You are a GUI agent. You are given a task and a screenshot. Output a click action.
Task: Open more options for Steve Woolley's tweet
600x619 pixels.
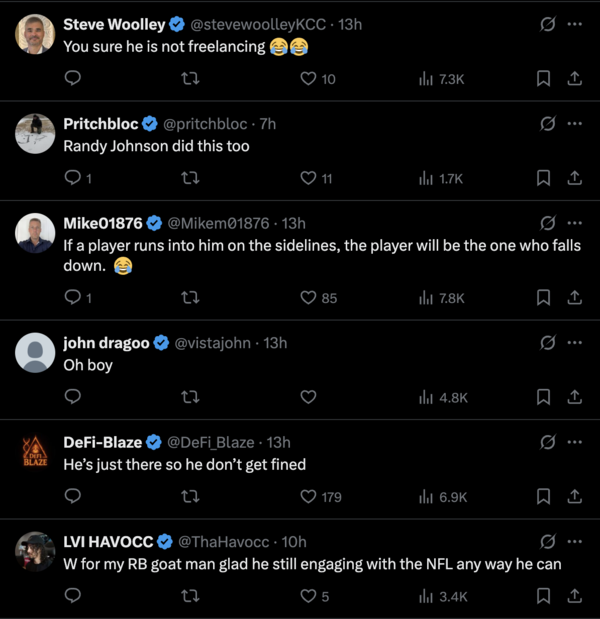tap(574, 24)
